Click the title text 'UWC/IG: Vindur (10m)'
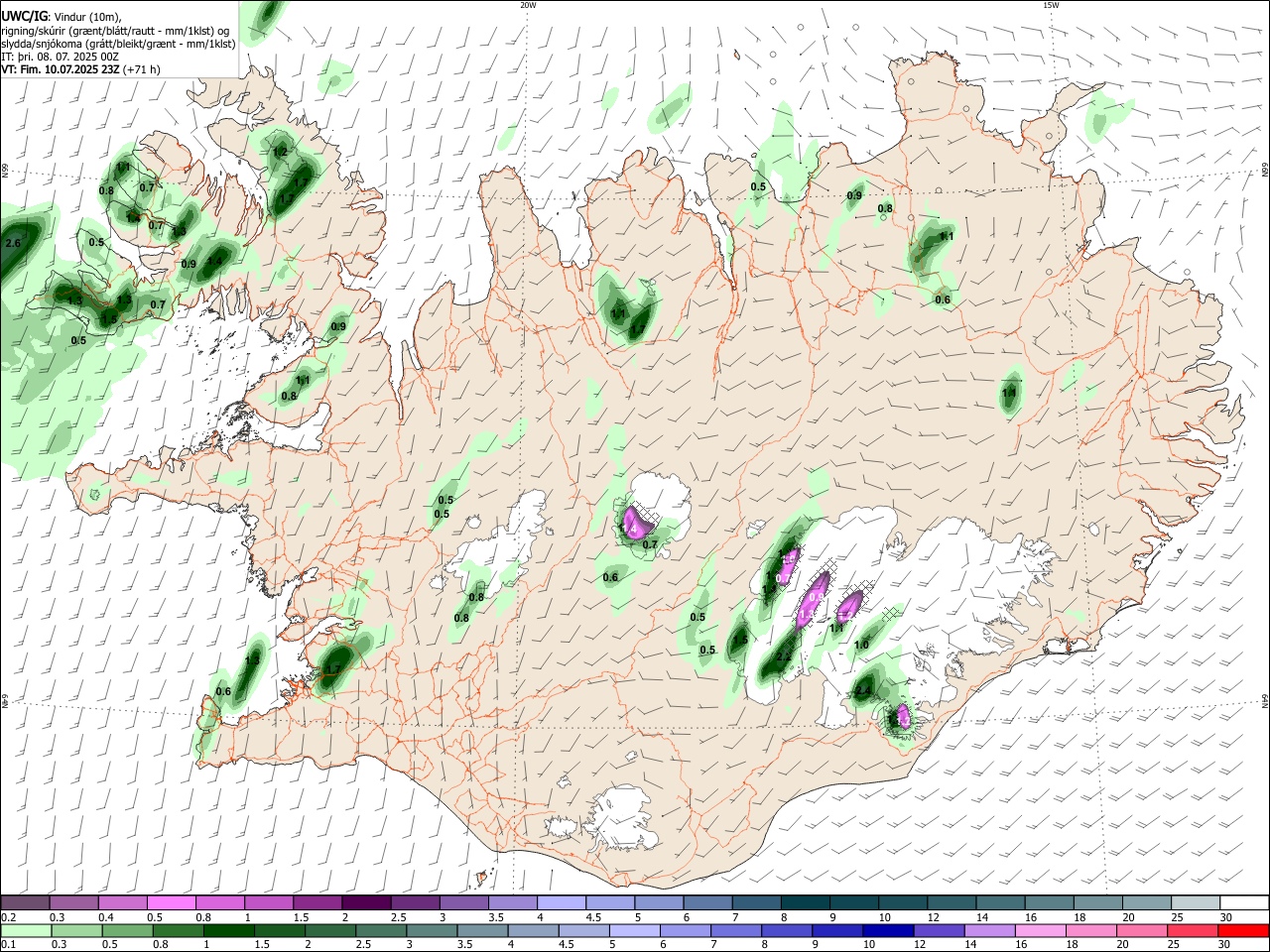This screenshot has width=1270, height=952. point(60,16)
